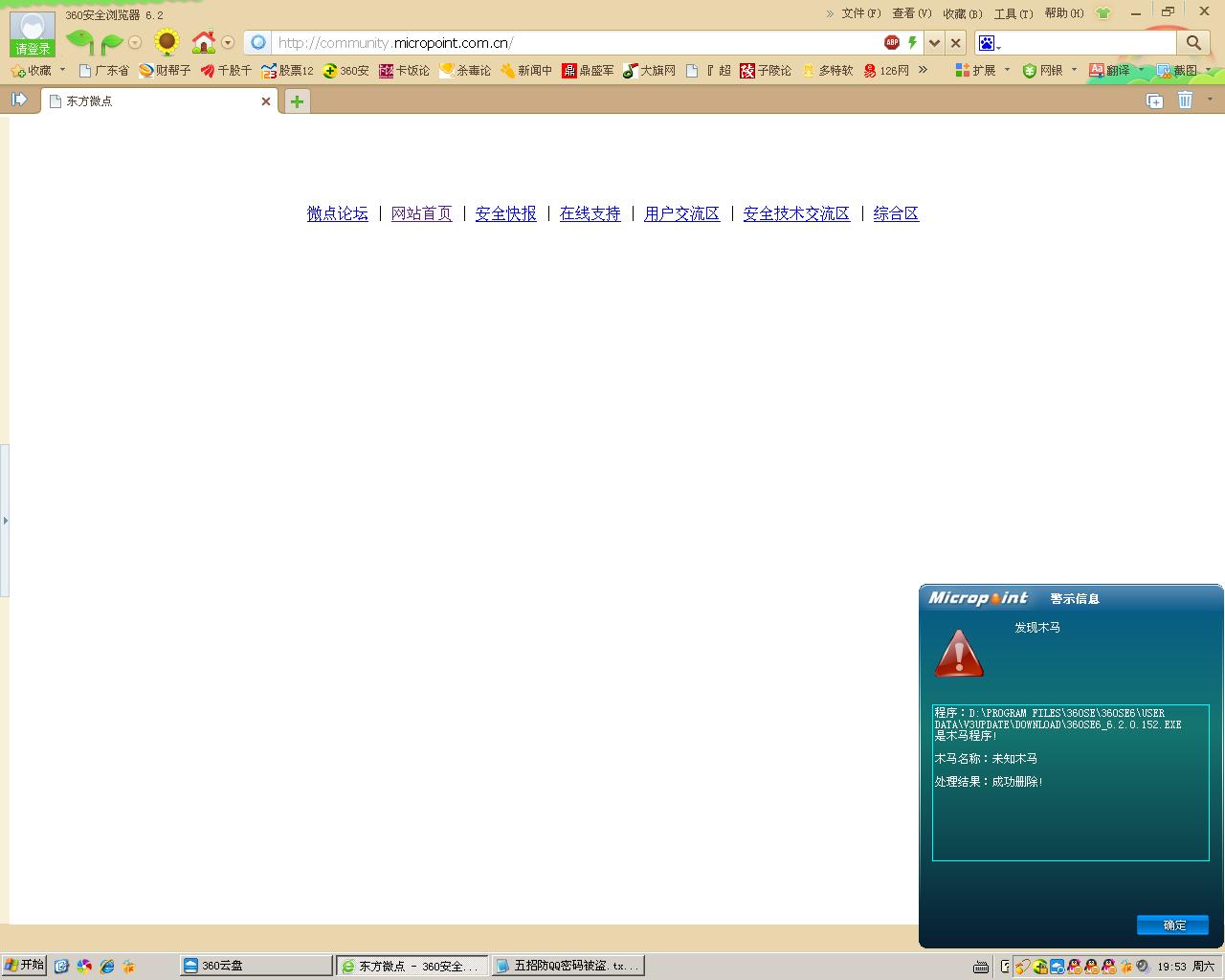Viewport: 1225px width, 980px height.
Task: Open the 查看(V) menu
Action: pyautogui.click(x=911, y=13)
